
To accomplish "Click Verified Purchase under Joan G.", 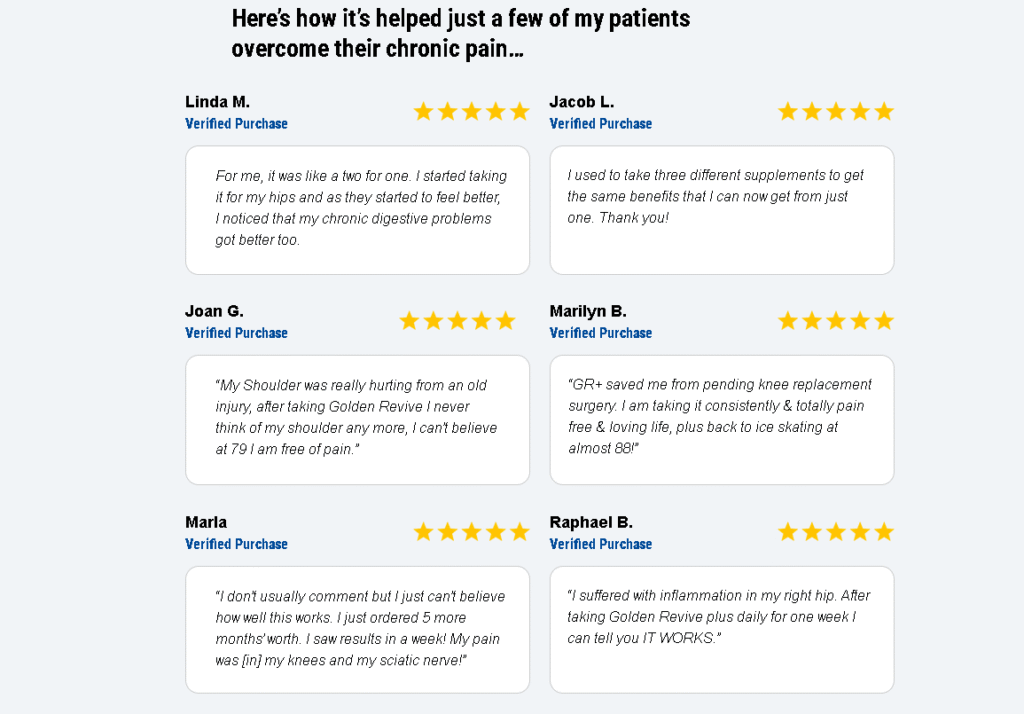I will click(x=236, y=333).
